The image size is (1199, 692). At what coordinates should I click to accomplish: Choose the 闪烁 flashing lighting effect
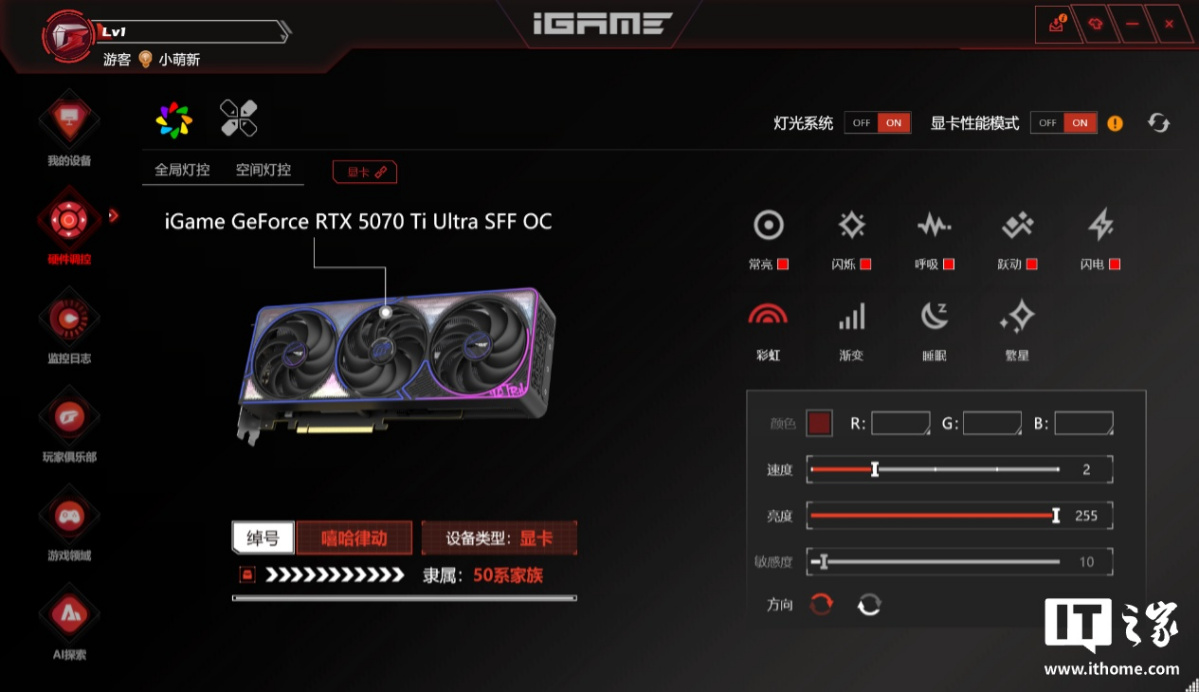click(x=851, y=225)
